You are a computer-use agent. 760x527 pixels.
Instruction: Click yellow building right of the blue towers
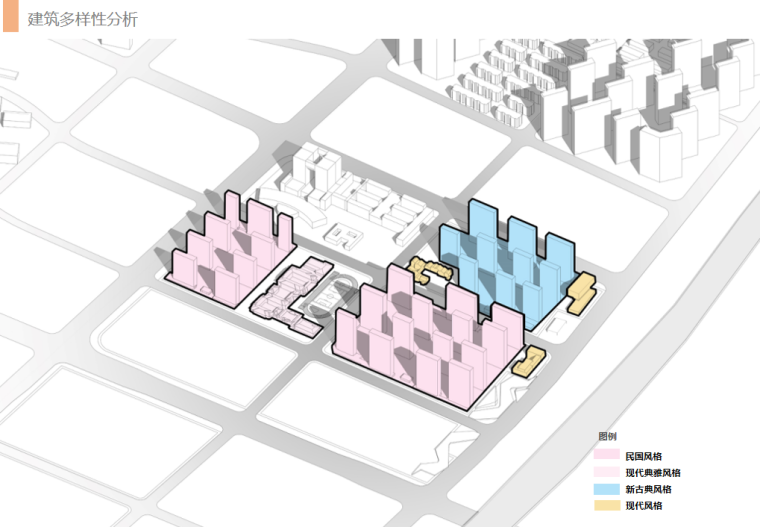point(581,294)
